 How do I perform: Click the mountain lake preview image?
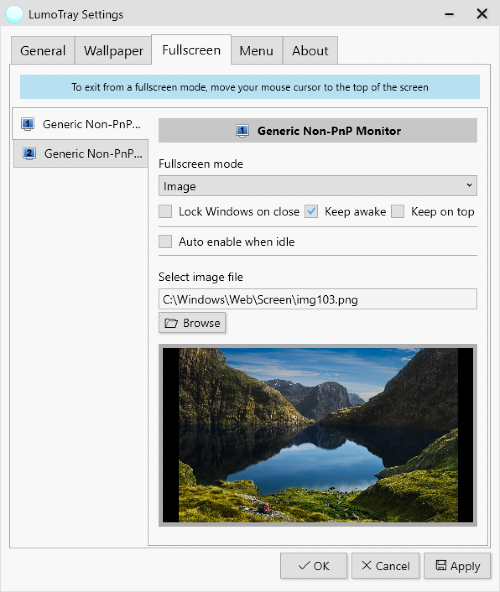click(x=318, y=435)
